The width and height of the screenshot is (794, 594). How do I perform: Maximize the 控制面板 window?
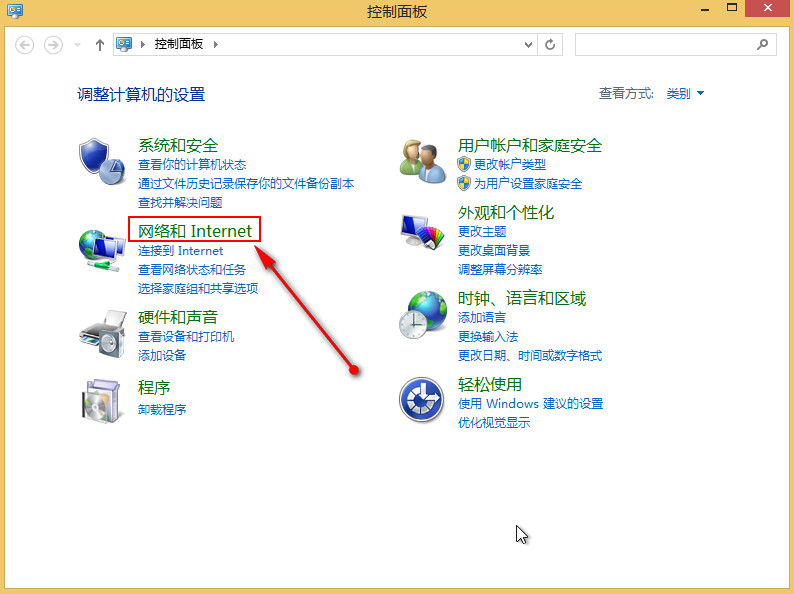point(731,8)
